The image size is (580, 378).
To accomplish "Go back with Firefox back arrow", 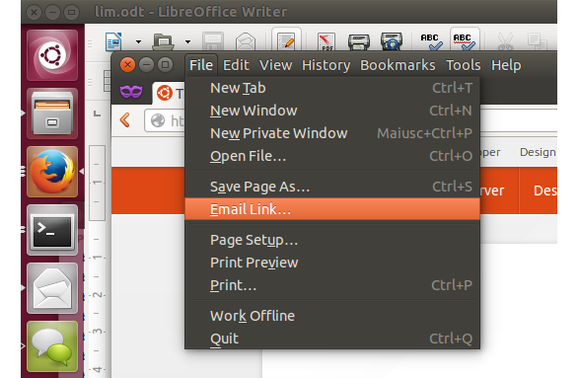I will coord(125,121).
